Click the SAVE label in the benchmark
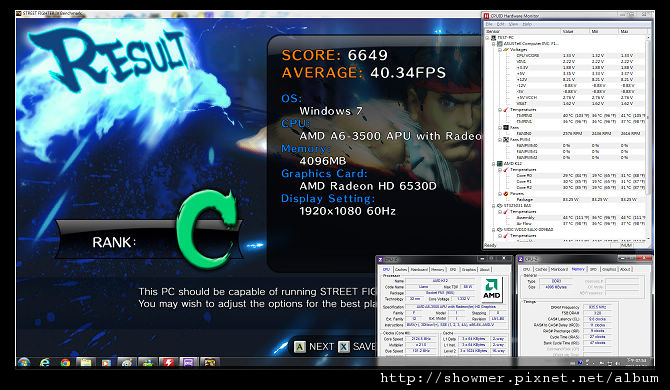The width and height of the screenshot is (670, 390). [364, 346]
